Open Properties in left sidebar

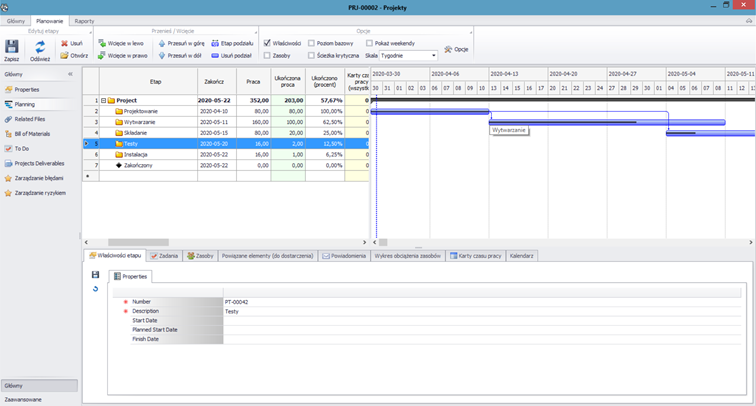pos(22,90)
